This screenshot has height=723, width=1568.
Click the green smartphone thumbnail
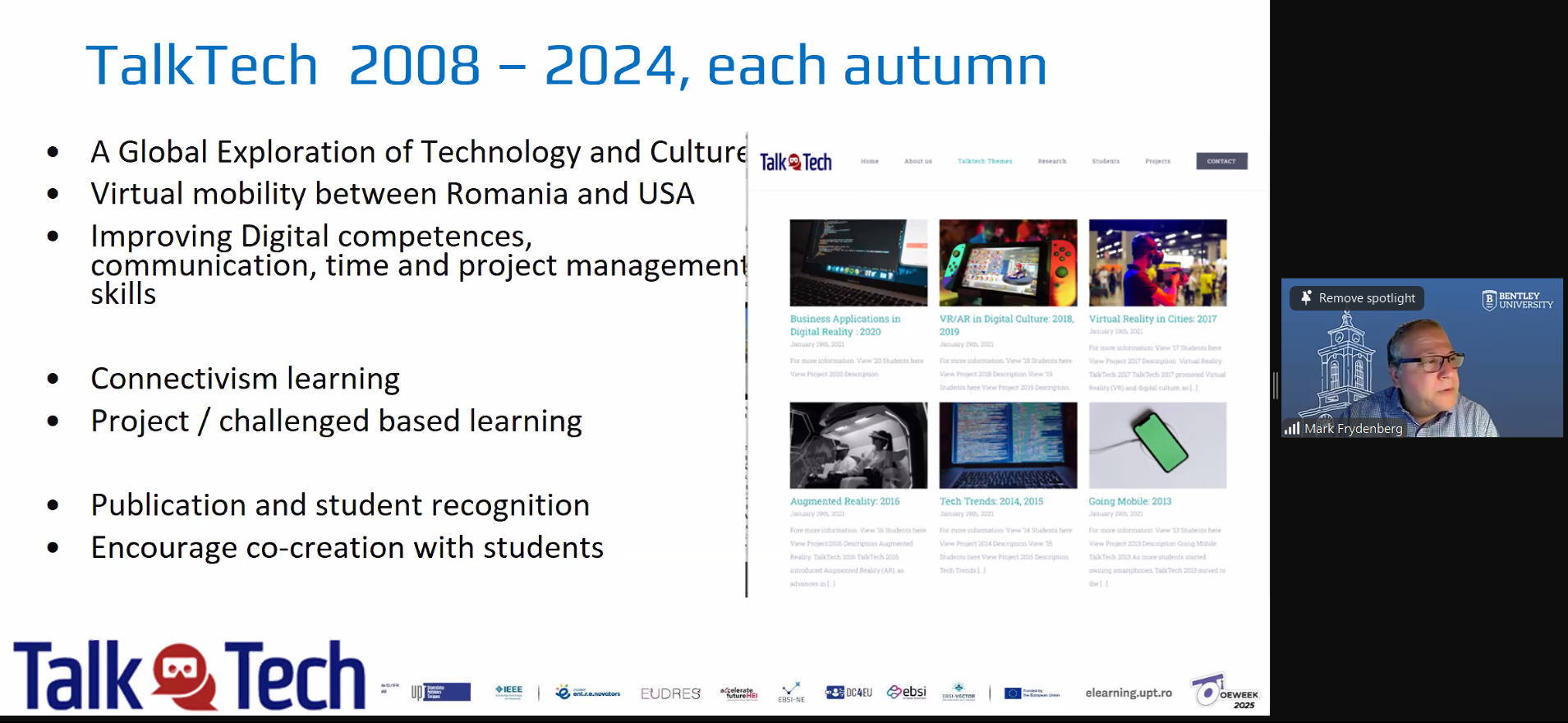(1157, 445)
